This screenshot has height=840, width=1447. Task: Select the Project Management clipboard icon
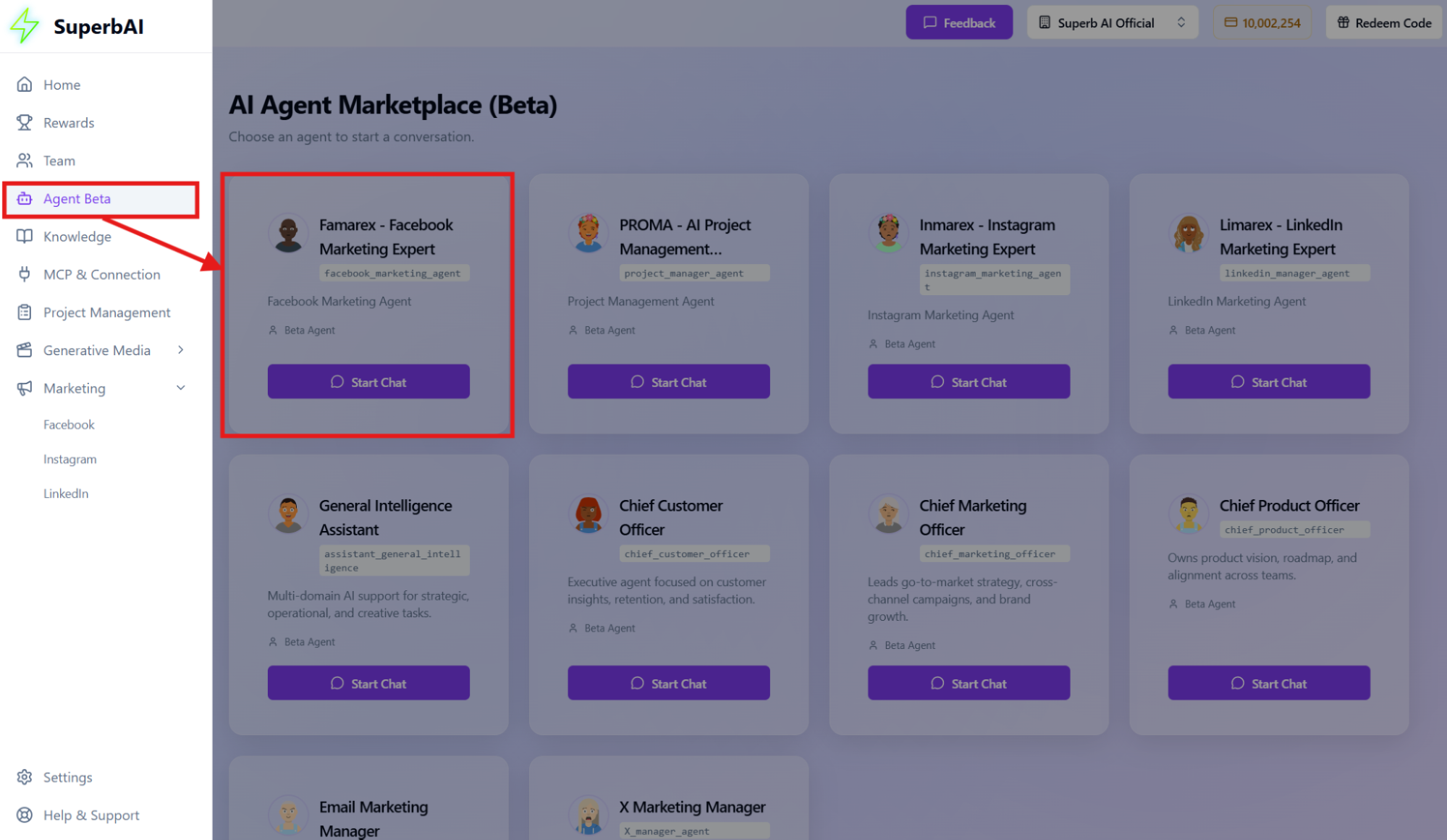coord(24,312)
